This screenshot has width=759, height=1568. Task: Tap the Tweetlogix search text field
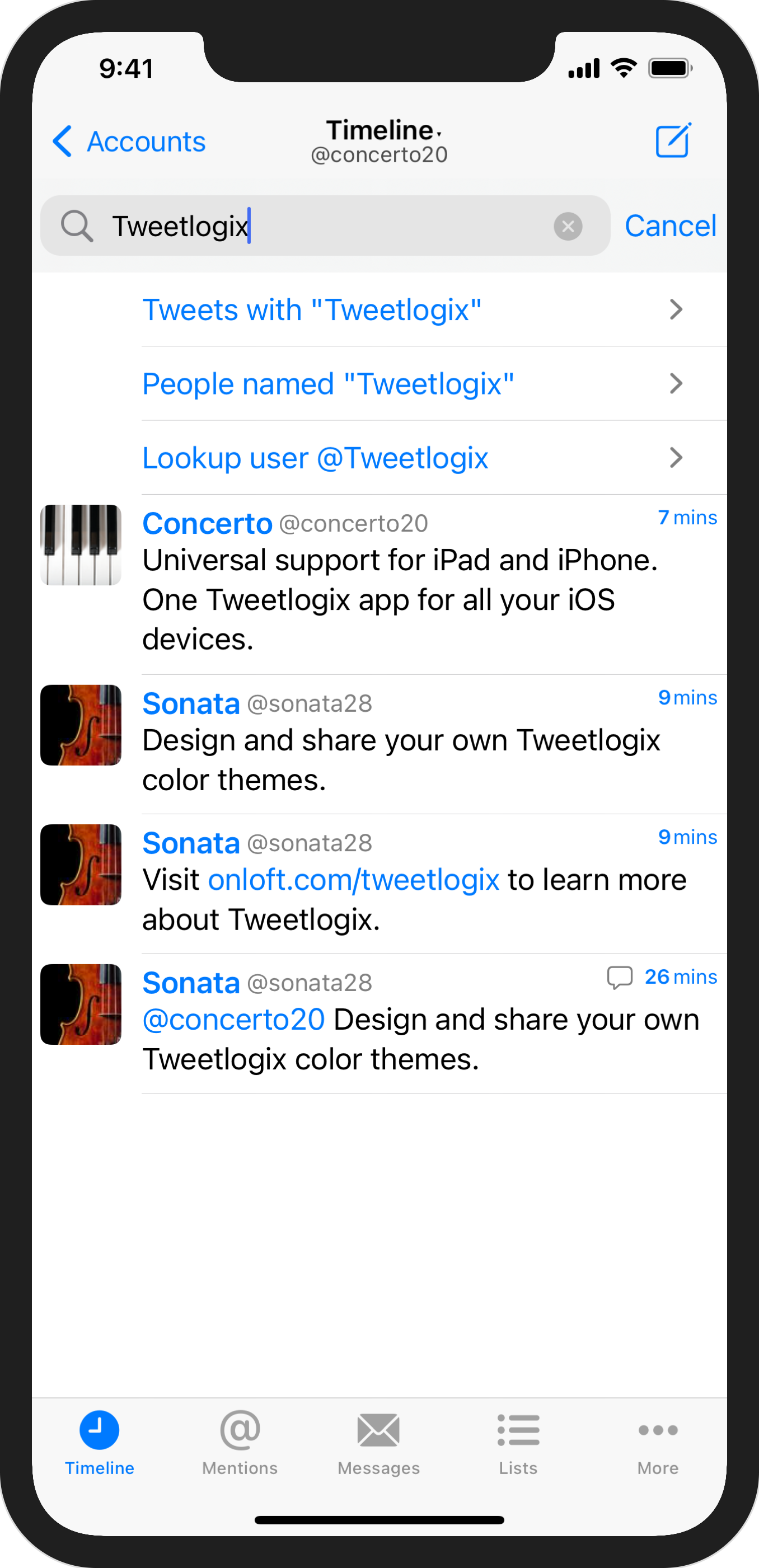[x=329, y=227]
